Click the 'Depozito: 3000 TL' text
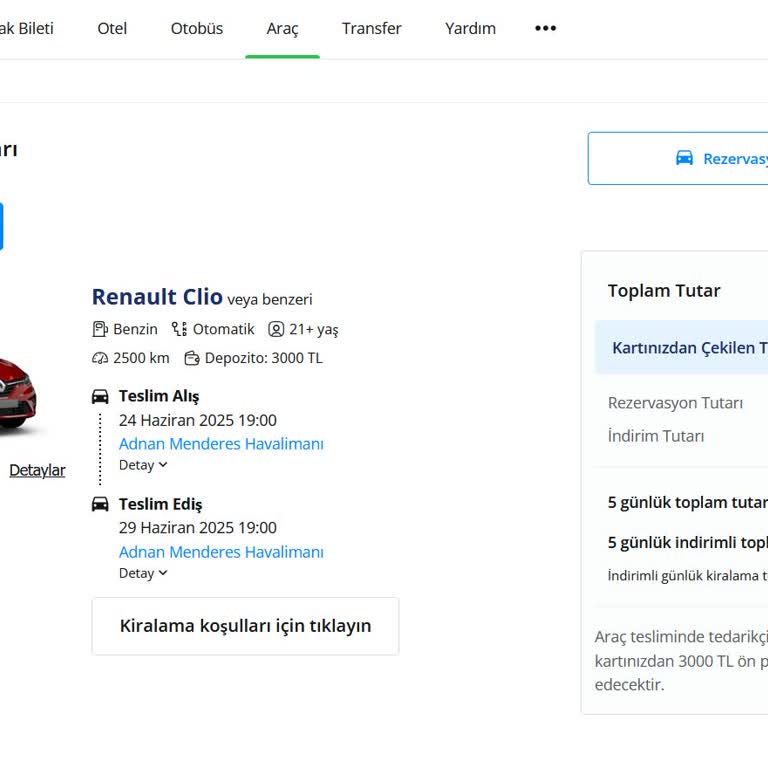Viewport: 768px width, 768px height. coord(264,358)
